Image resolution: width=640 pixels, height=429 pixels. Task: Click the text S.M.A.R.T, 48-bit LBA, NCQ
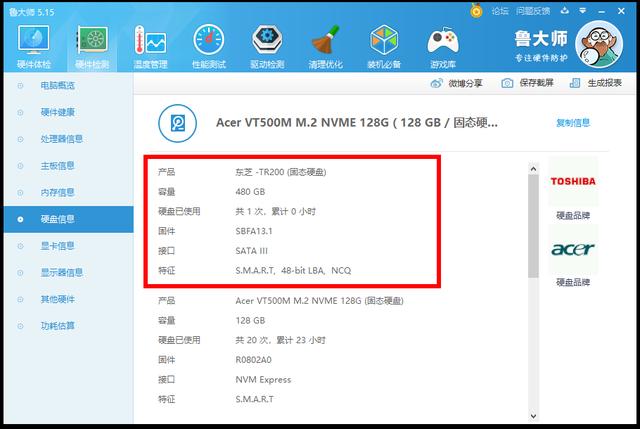[293, 271]
